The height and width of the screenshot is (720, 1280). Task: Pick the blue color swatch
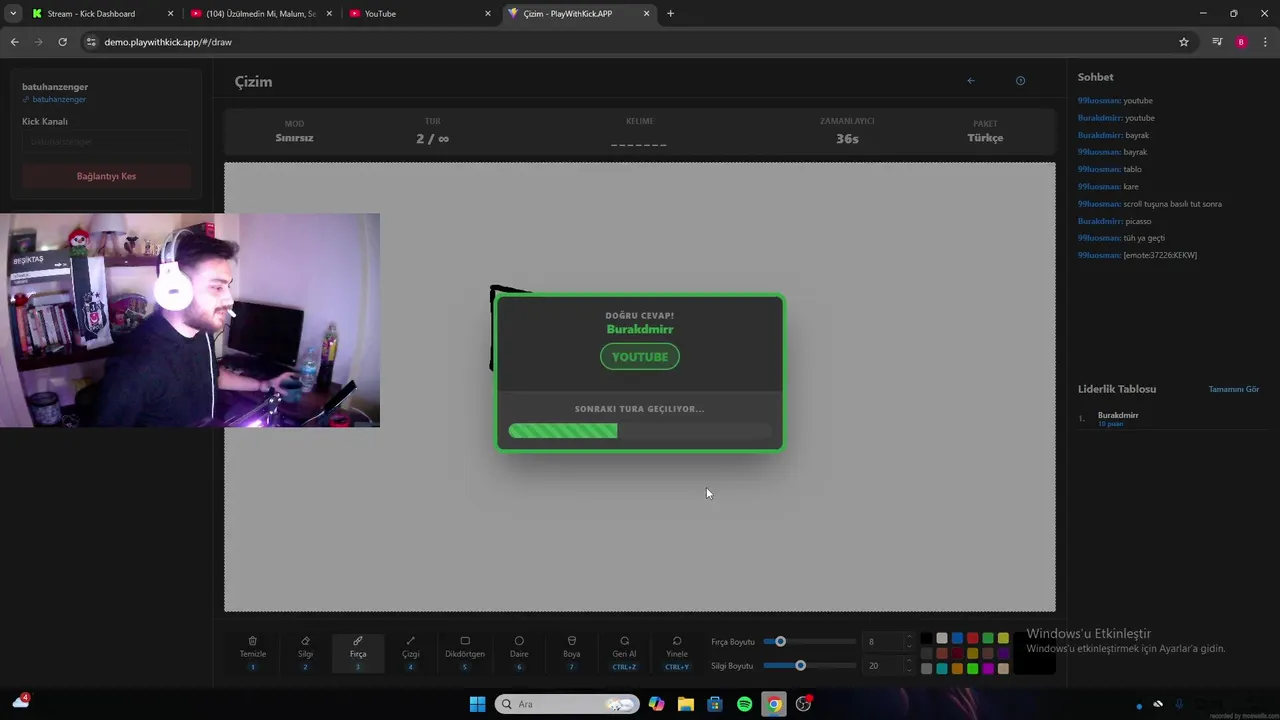click(957, 638)
